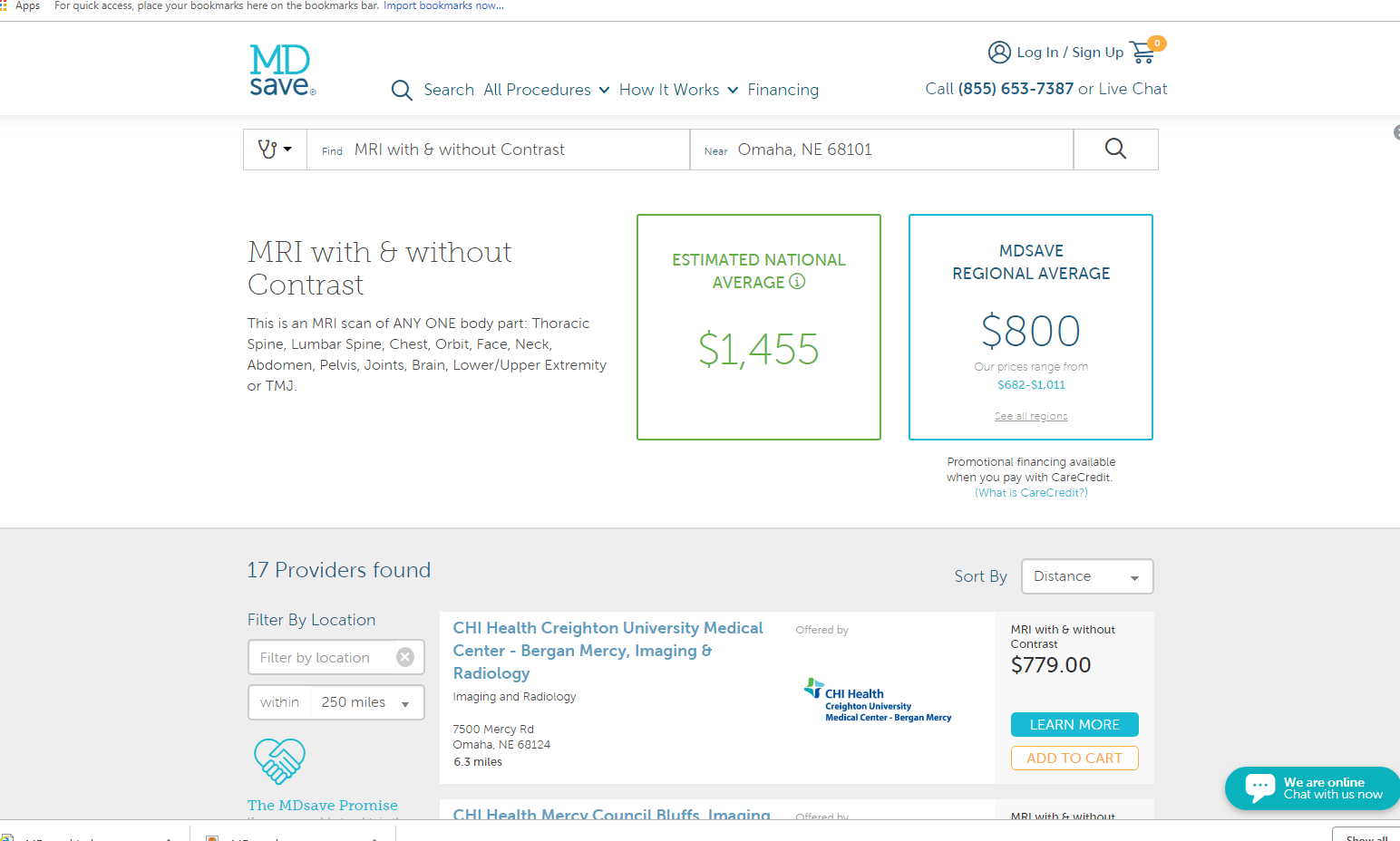1400x841 pixels.
Task: Click Learn More for CHI Health Creighton
Action: click(x=1074, y=725)
